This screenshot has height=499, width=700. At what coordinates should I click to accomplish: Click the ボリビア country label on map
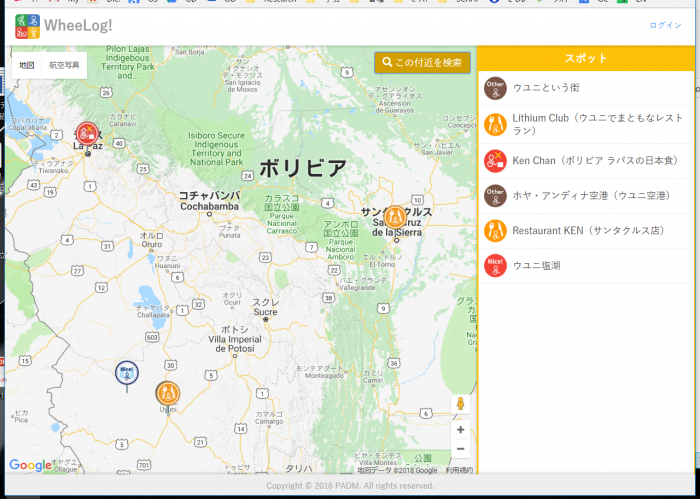pyautogui.click(x=303, y=168)
